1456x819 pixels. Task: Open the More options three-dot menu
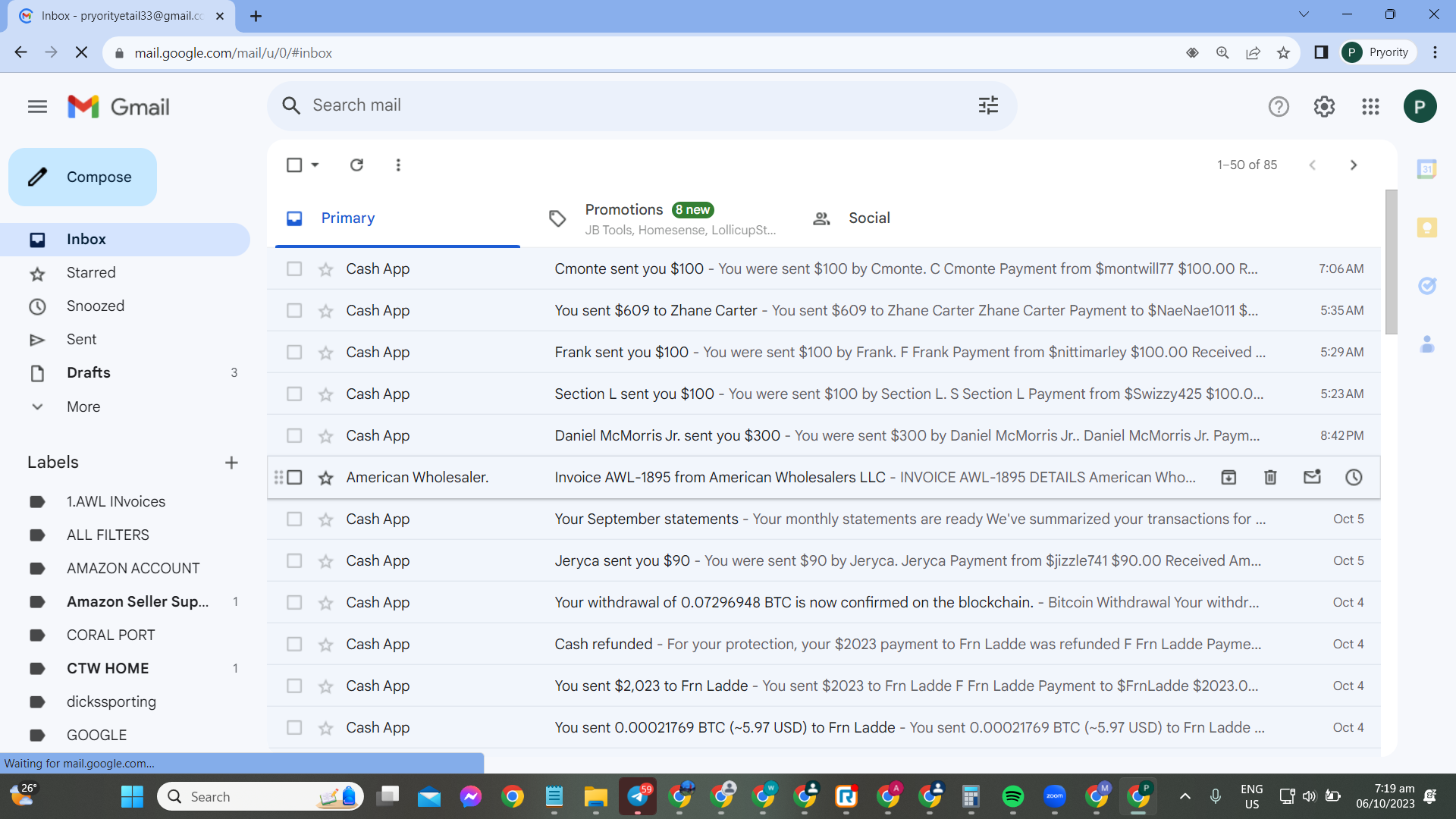click(x=398, y=165)
